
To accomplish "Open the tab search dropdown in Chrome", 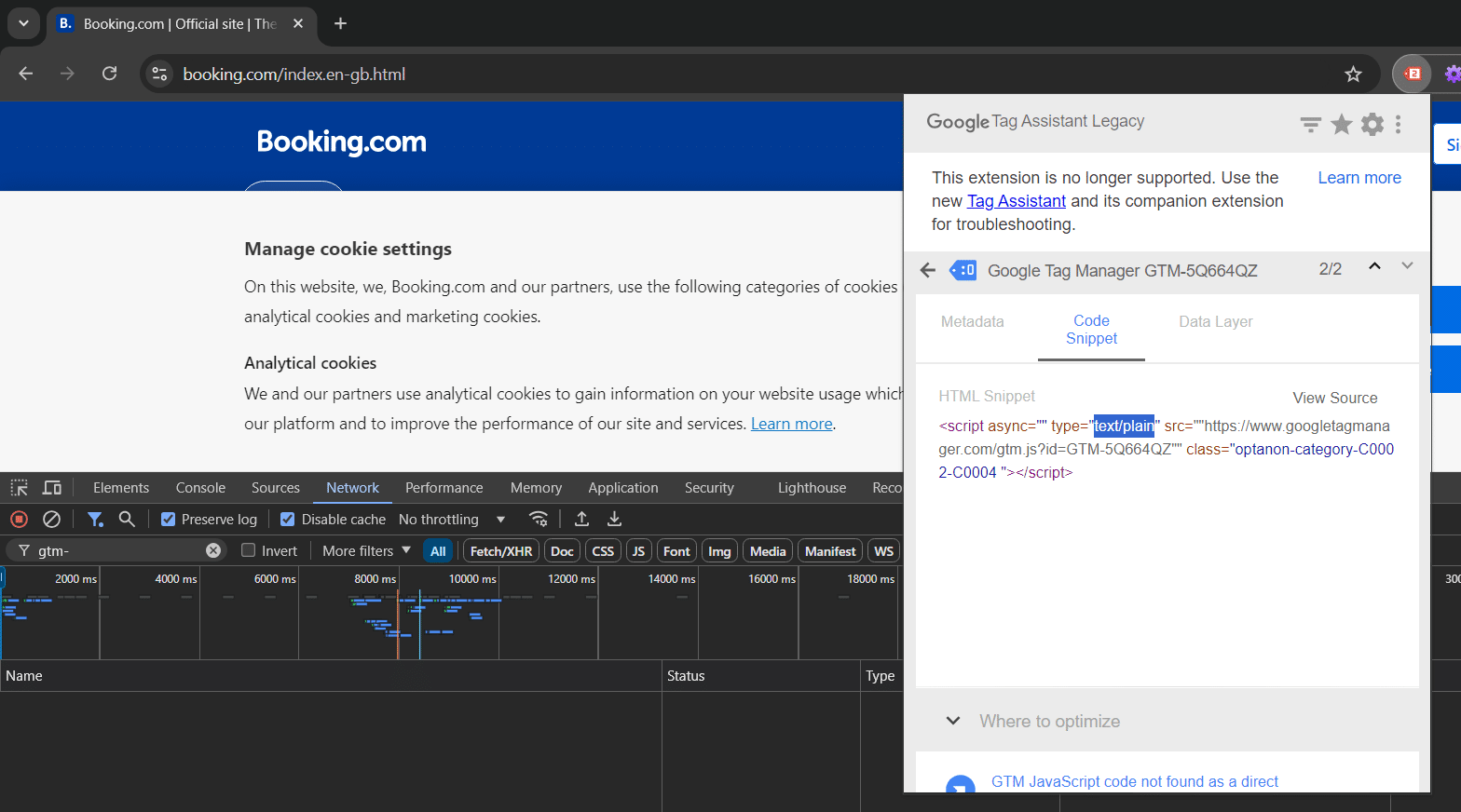I will 23,23.
